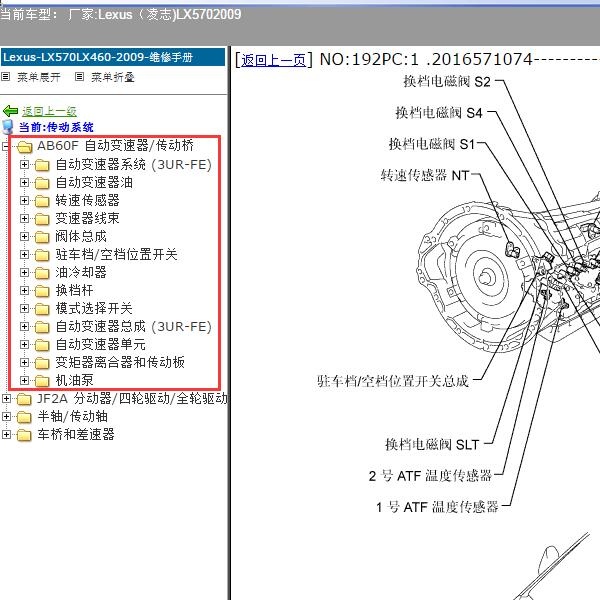Click the transmission housing diagram image
Image resolution: width=600 pixels, height=600 pixels.
pyautogui.click(x=509, y=274)
